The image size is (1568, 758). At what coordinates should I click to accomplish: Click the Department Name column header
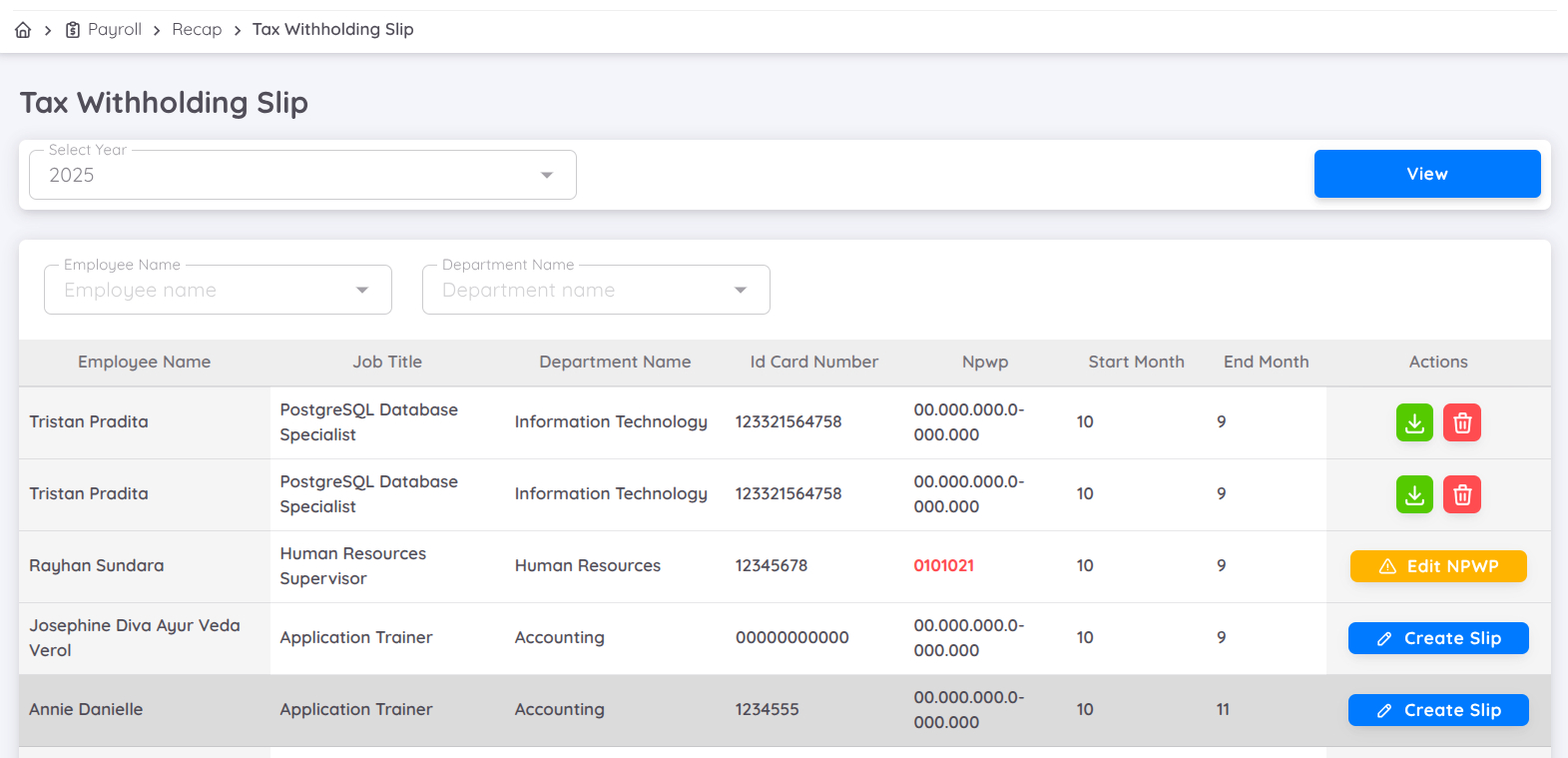(x=615, y=362)
